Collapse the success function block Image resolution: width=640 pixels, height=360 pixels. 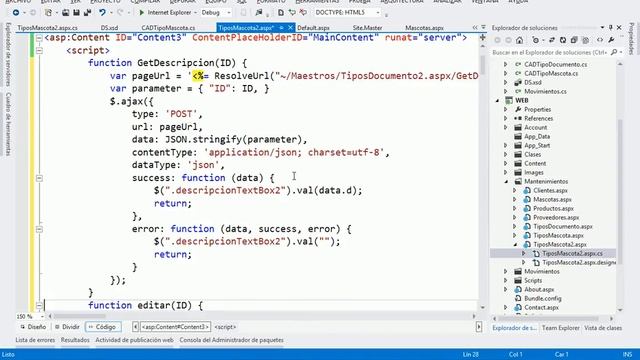[39, 178]
